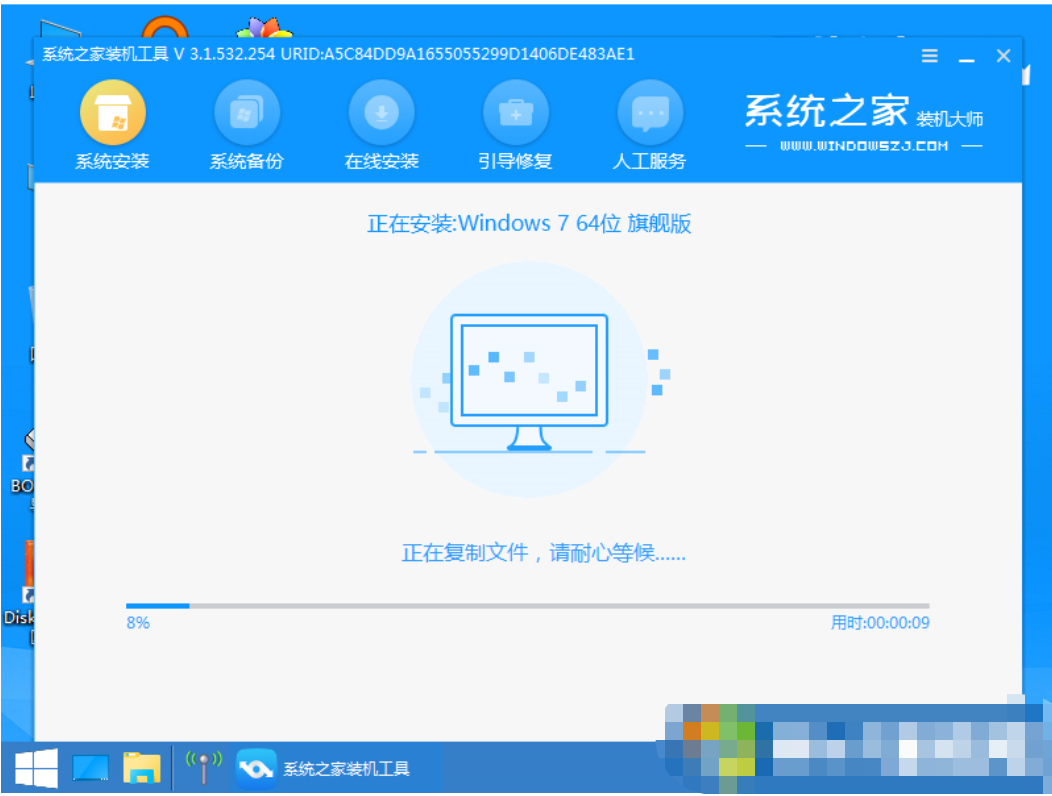This screenshot has height=796, width=1052.
Task: Open the desktop icon on taskbar
Action: (x=90, y=768)
